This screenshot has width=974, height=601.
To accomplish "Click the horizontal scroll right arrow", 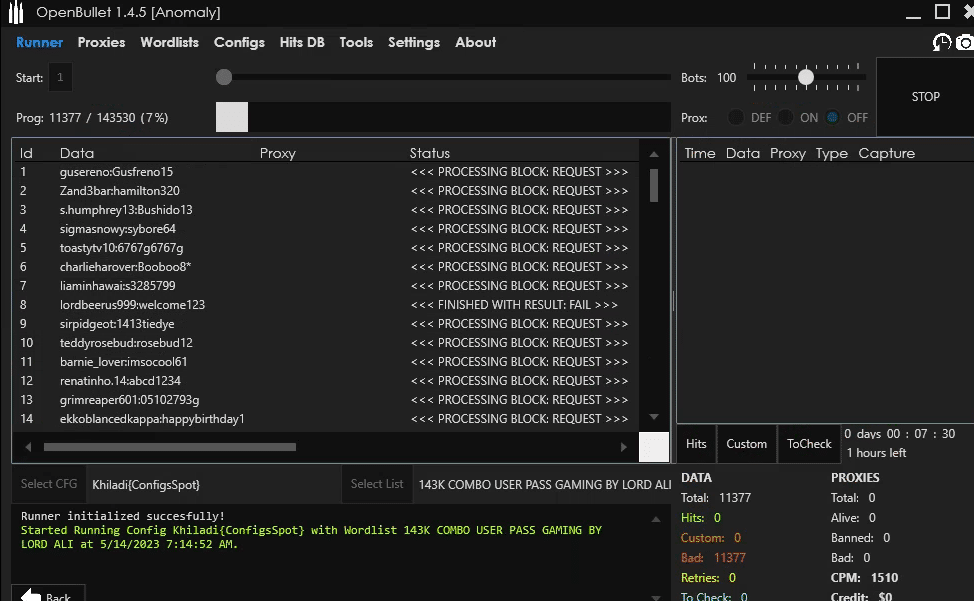I will click(x=624, y=447).
